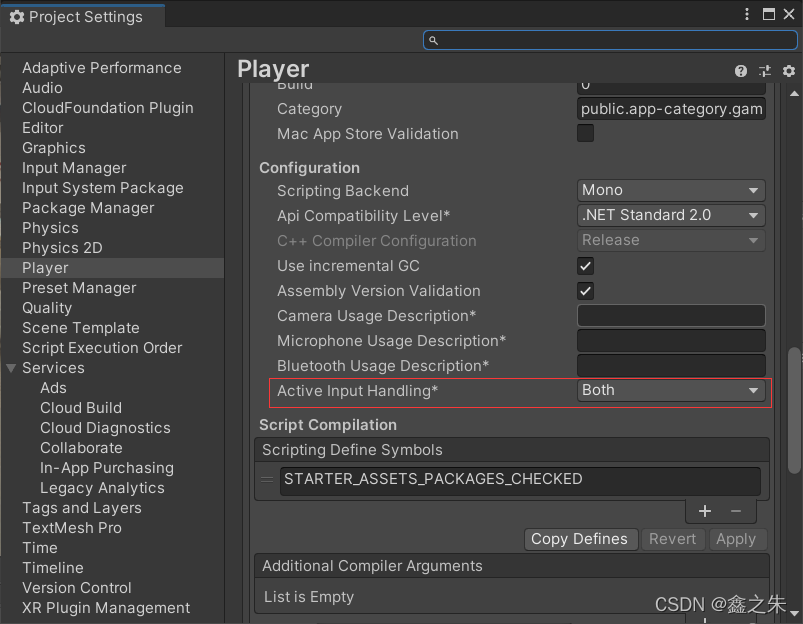
Task: Click the Camera Usage Description field
Action: tap(670, 315)
